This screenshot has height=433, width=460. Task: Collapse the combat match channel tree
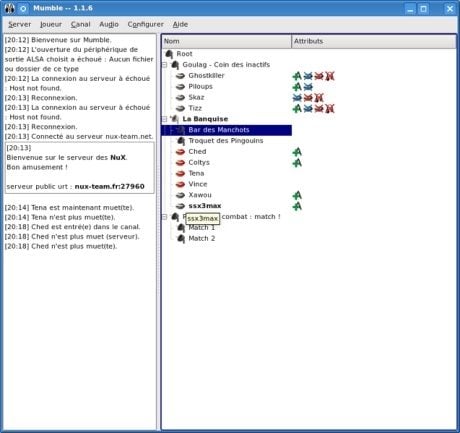point(164,217)
